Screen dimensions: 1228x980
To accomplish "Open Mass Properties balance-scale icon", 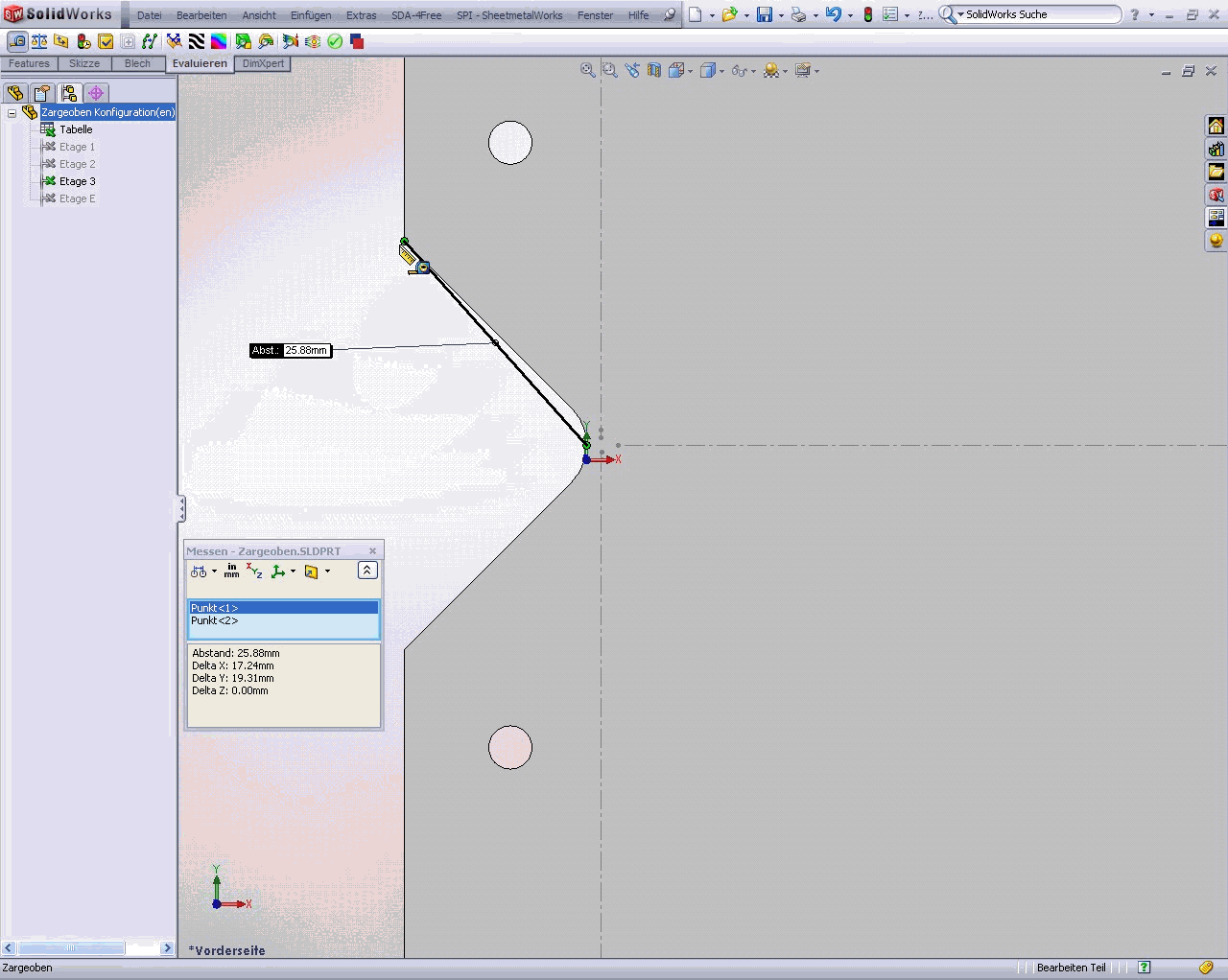I will tap(39, 41).
